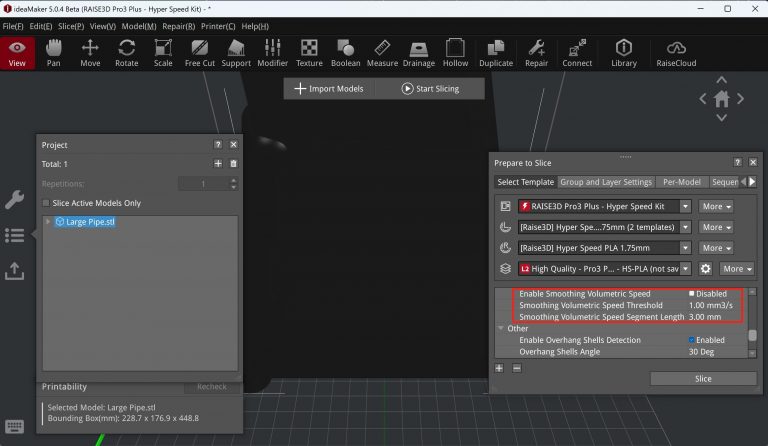The width and height of the screenshot is (768, 446).
Task: Click the home view icon
Action: point(721,99)
